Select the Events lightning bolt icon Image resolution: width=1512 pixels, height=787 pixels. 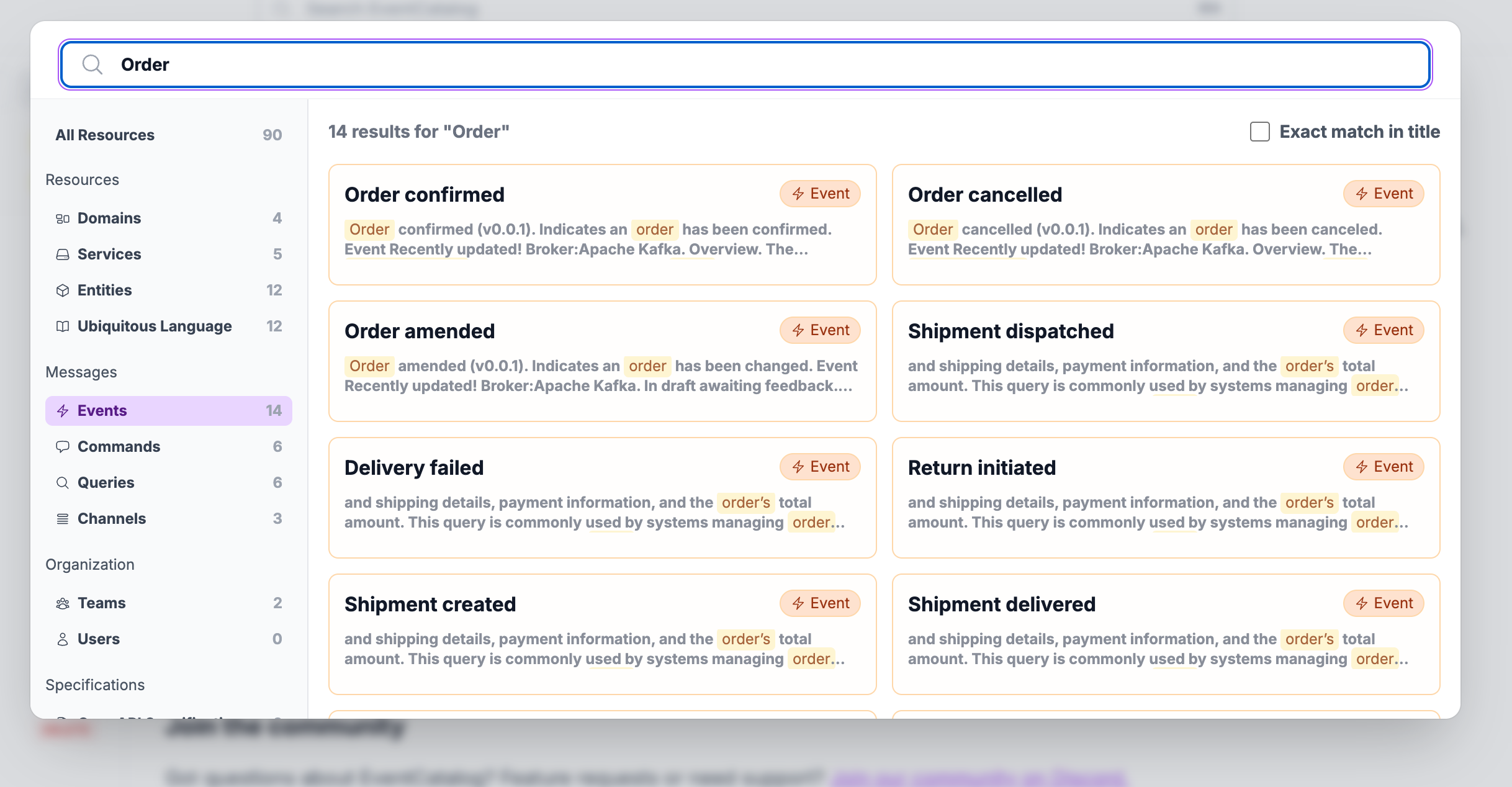(63, 410)
